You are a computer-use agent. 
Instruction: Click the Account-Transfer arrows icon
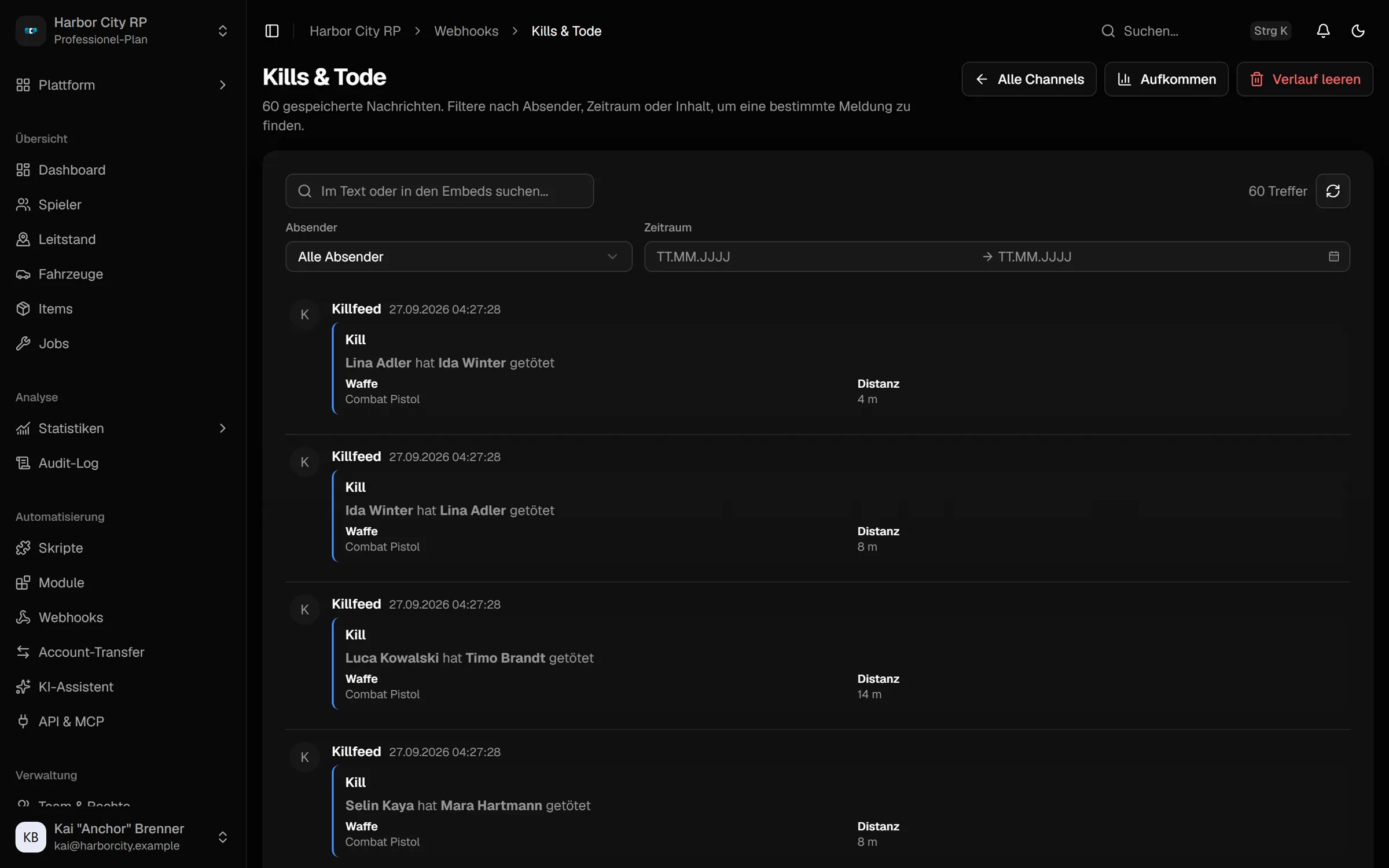(23, 652)
